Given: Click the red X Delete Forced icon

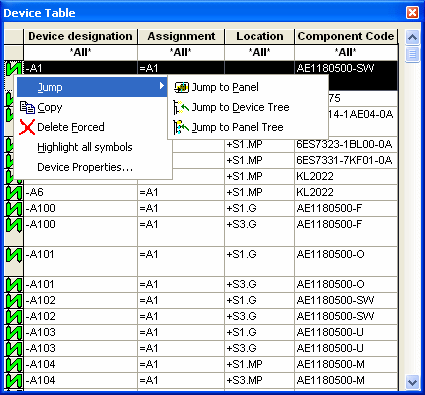Looking at the screenshot, I should point(27,127).
